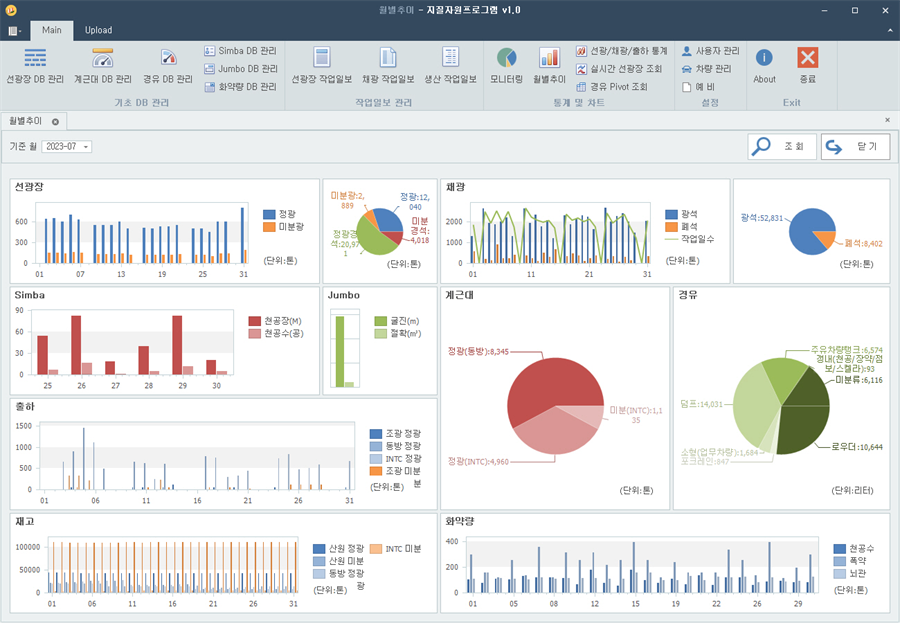Screen dimensions: 900x623
Task: Open 계근대 DB 관리 gauge icon
Action: coord(103,58)
